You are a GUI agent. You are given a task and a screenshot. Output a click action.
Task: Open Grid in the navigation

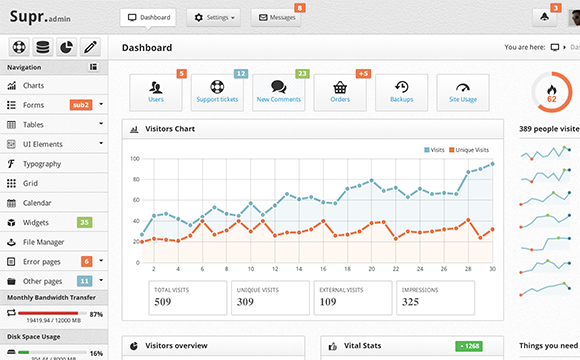[x=54, y=183]
